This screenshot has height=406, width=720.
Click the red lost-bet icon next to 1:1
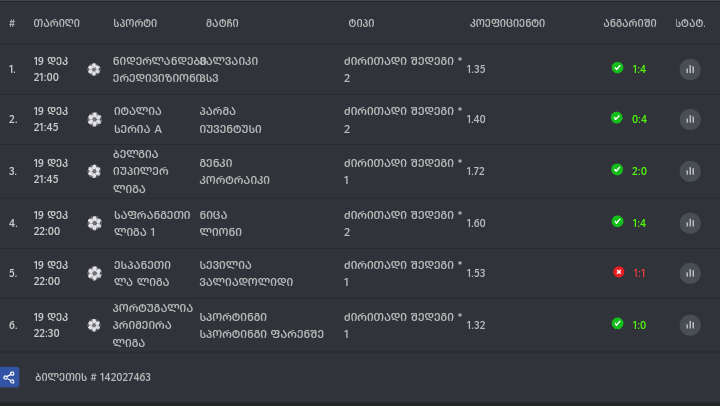[x=618, y=272]
